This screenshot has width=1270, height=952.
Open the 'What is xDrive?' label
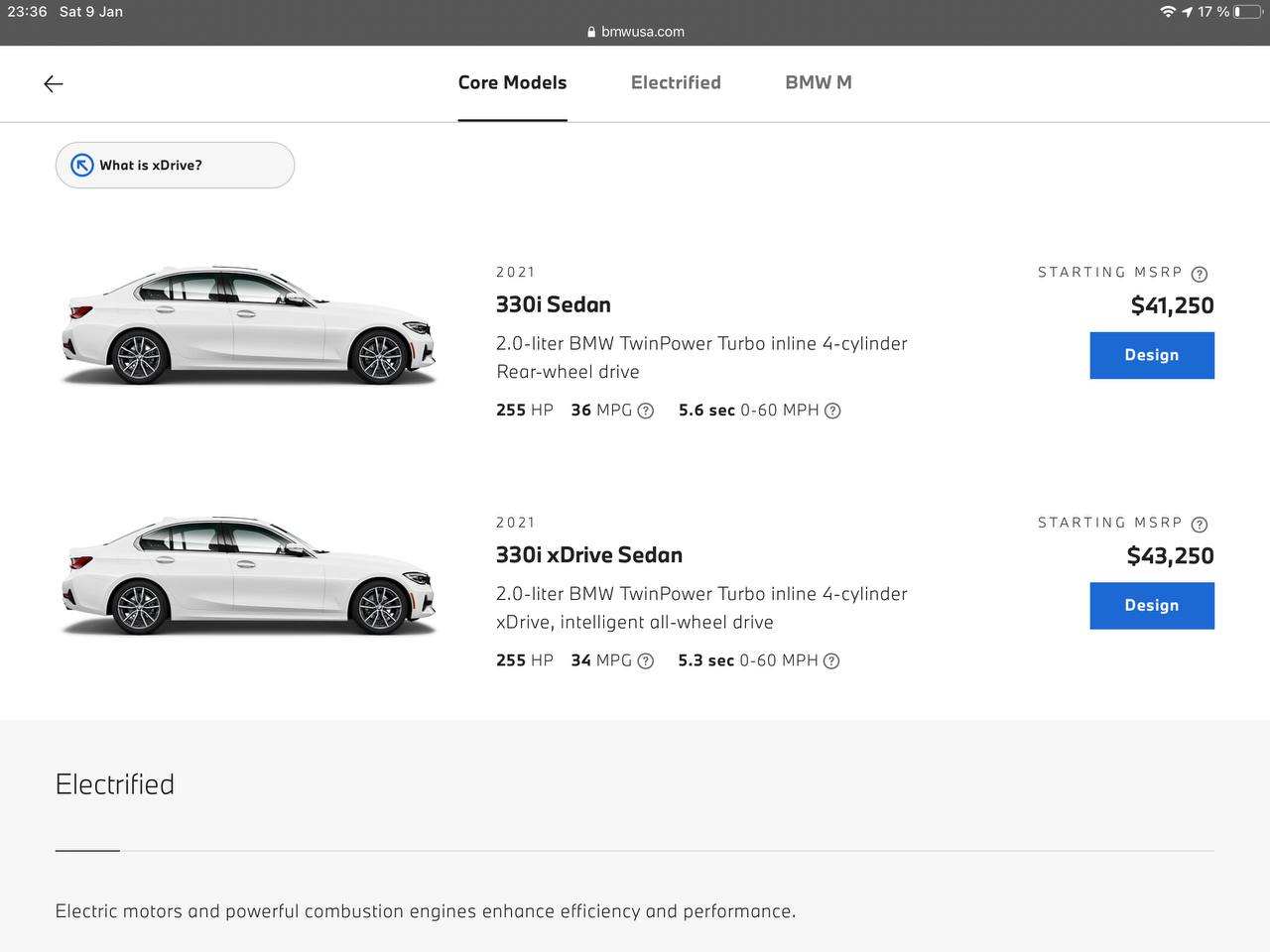tap(151, 166)
